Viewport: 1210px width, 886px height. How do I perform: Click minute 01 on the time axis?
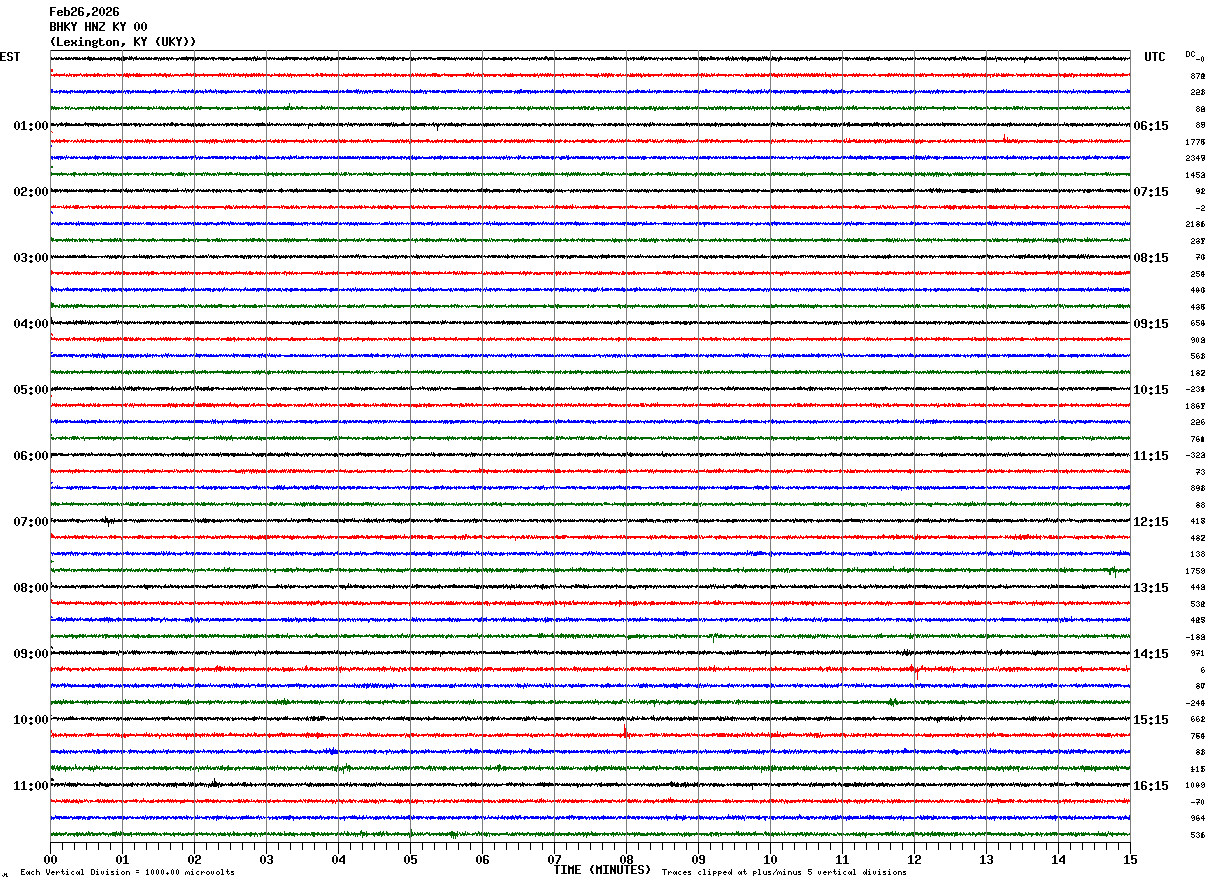[x=122, y=859]
